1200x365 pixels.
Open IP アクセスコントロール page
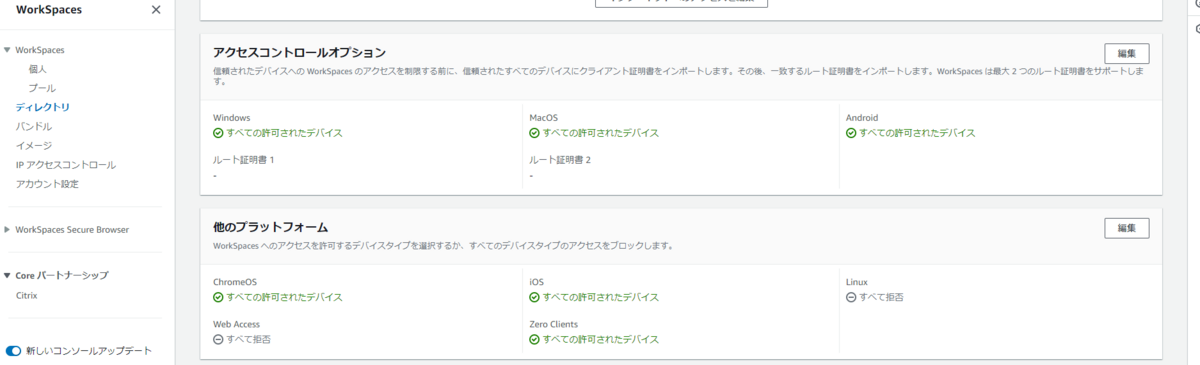pyautogui.click(x=65, y=165)
